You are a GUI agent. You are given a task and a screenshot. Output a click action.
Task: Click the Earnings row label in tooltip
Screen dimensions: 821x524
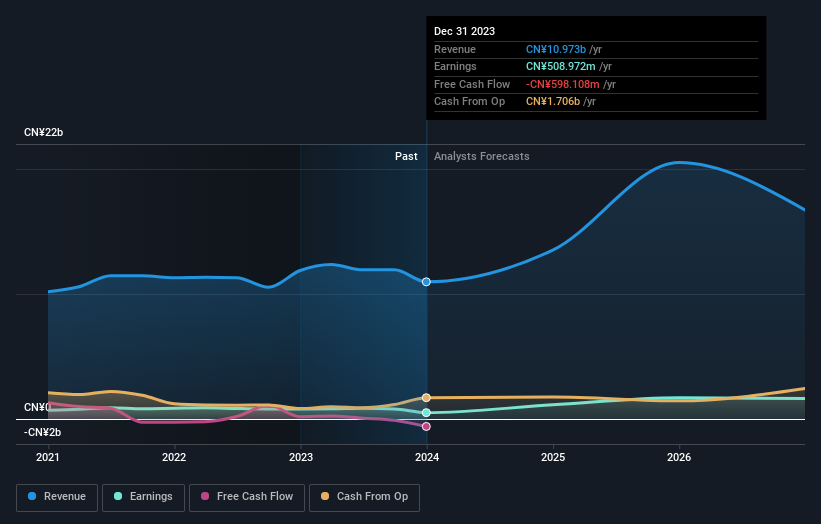tap(456, 66)
